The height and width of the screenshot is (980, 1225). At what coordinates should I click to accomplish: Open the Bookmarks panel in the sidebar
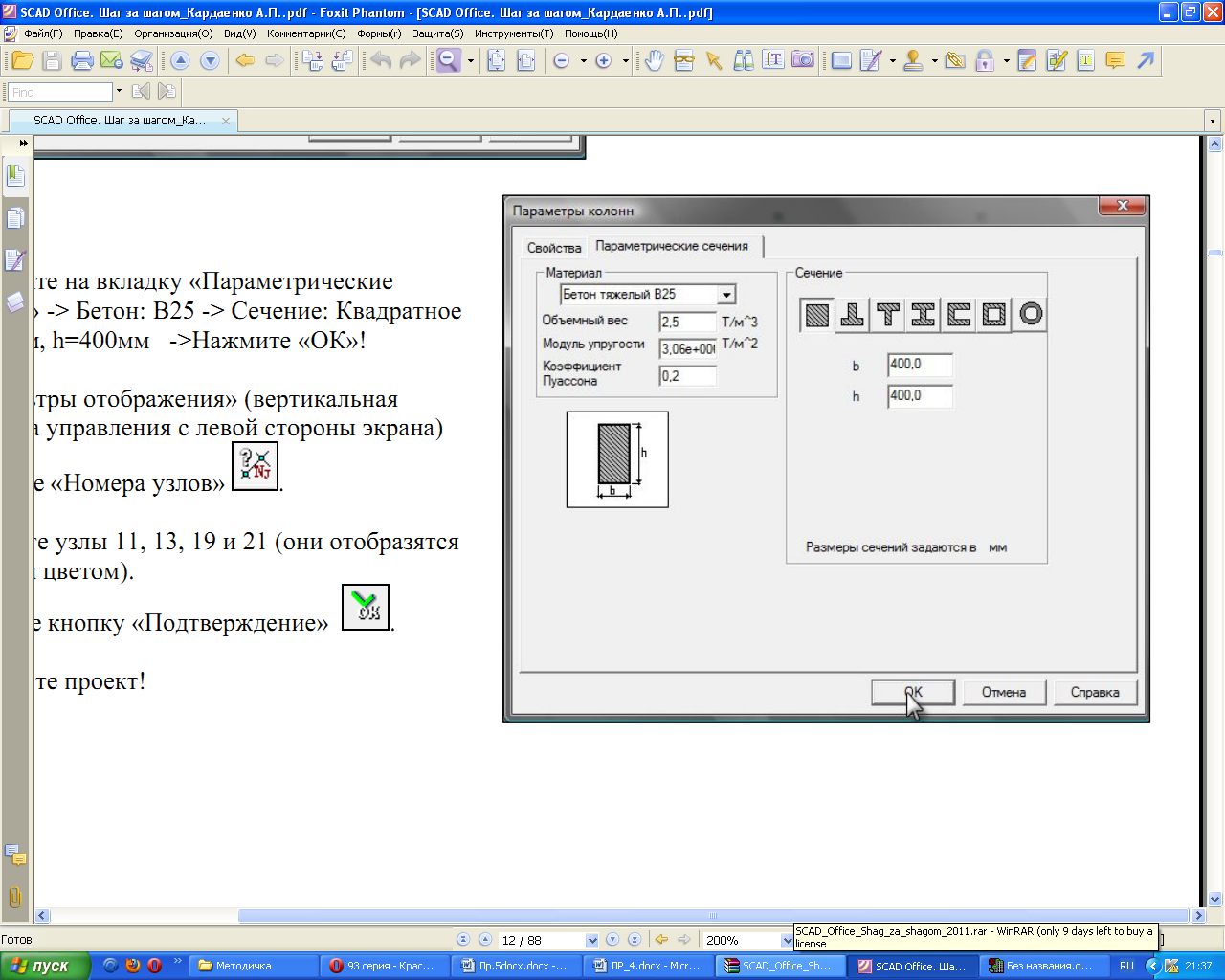(15, 175)
